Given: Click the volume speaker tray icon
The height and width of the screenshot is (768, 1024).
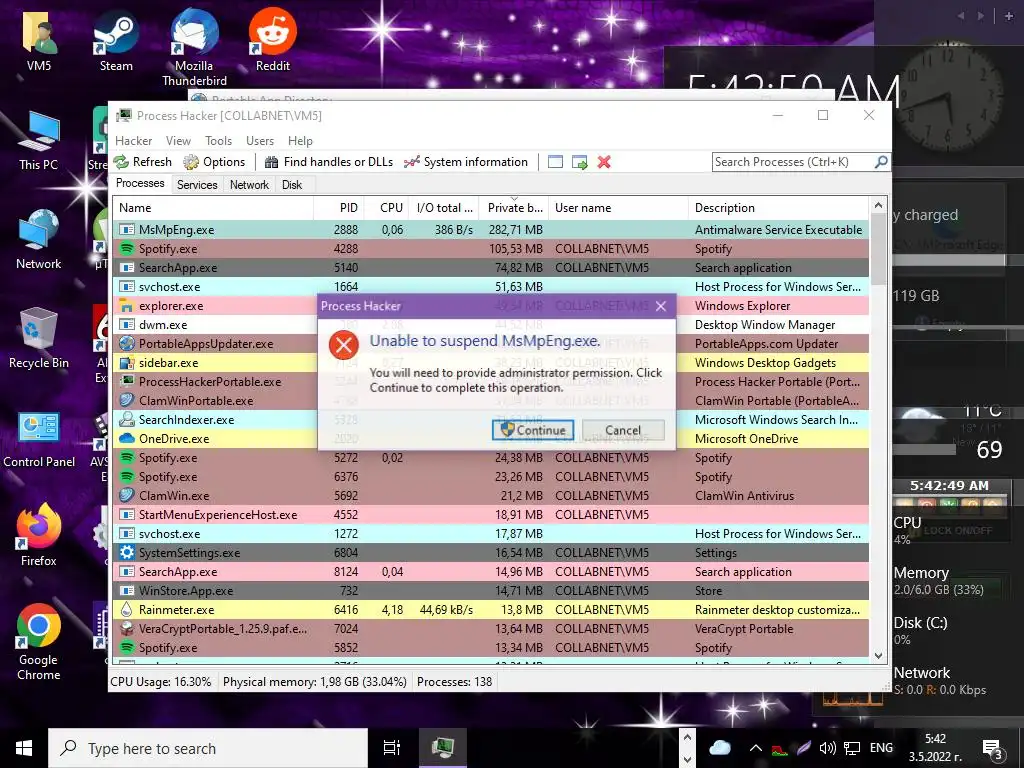Looking at the screenshot, I should point(827,748).
